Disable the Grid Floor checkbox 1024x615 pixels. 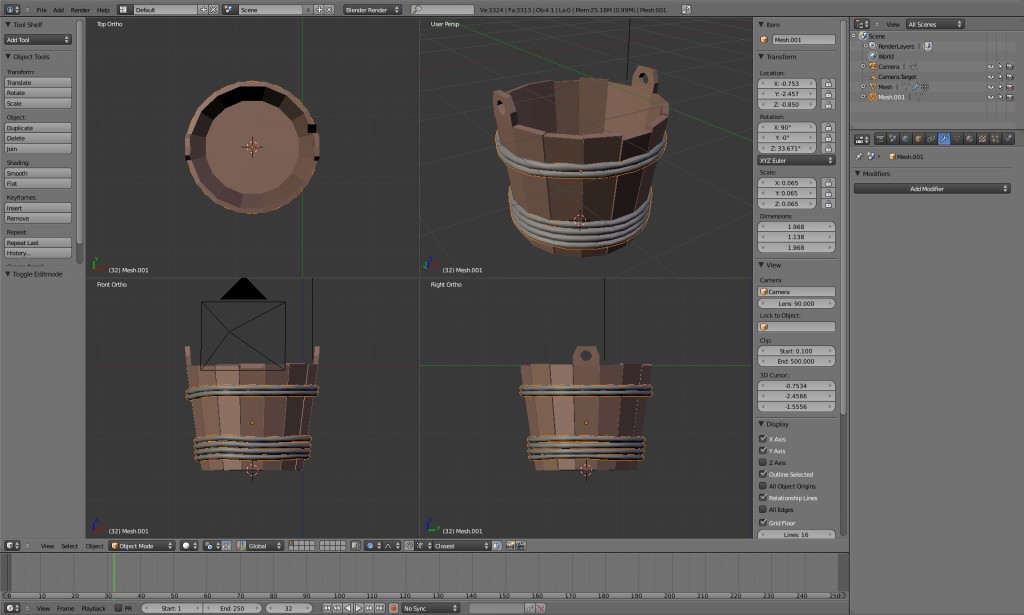(x=764, y=522)
